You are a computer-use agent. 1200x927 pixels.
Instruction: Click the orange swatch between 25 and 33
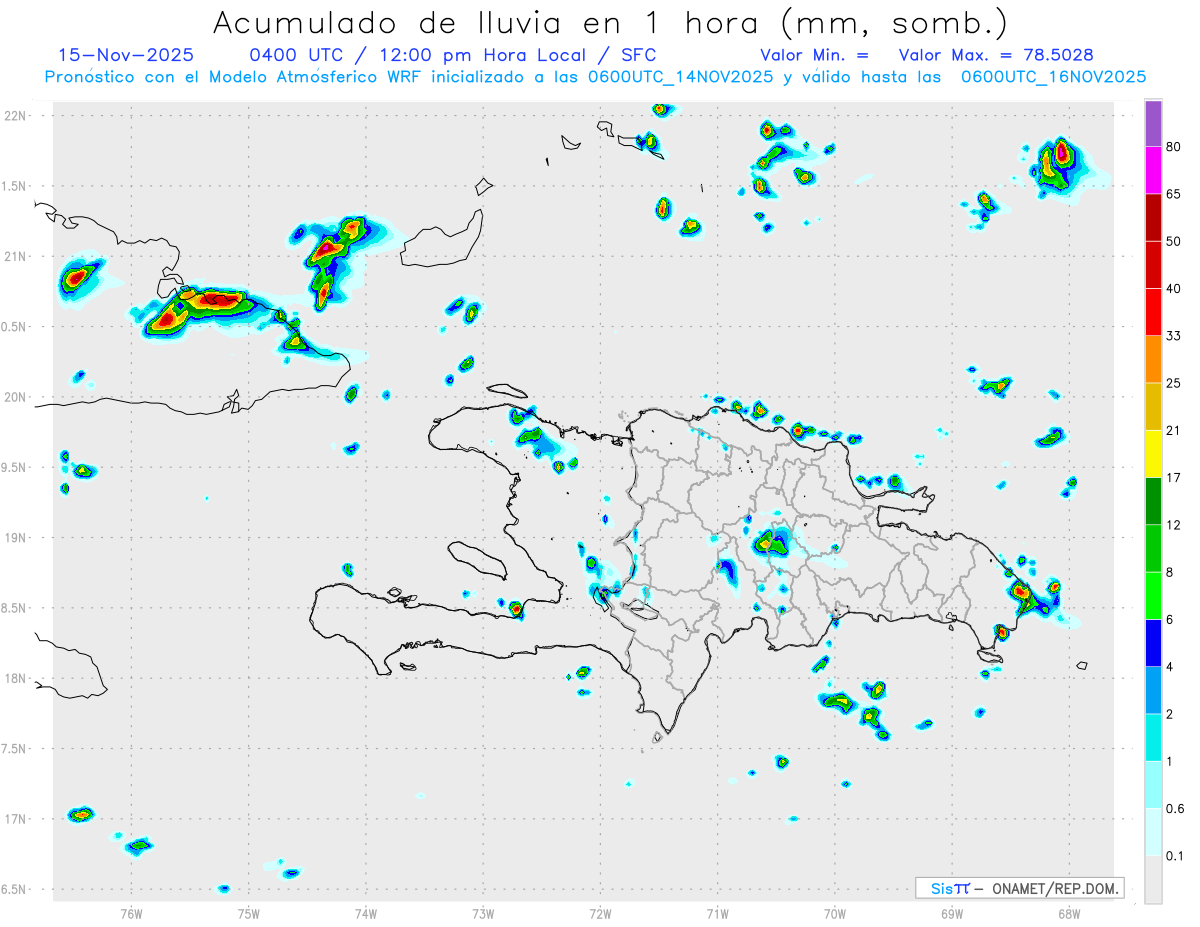click(1153, 359)
